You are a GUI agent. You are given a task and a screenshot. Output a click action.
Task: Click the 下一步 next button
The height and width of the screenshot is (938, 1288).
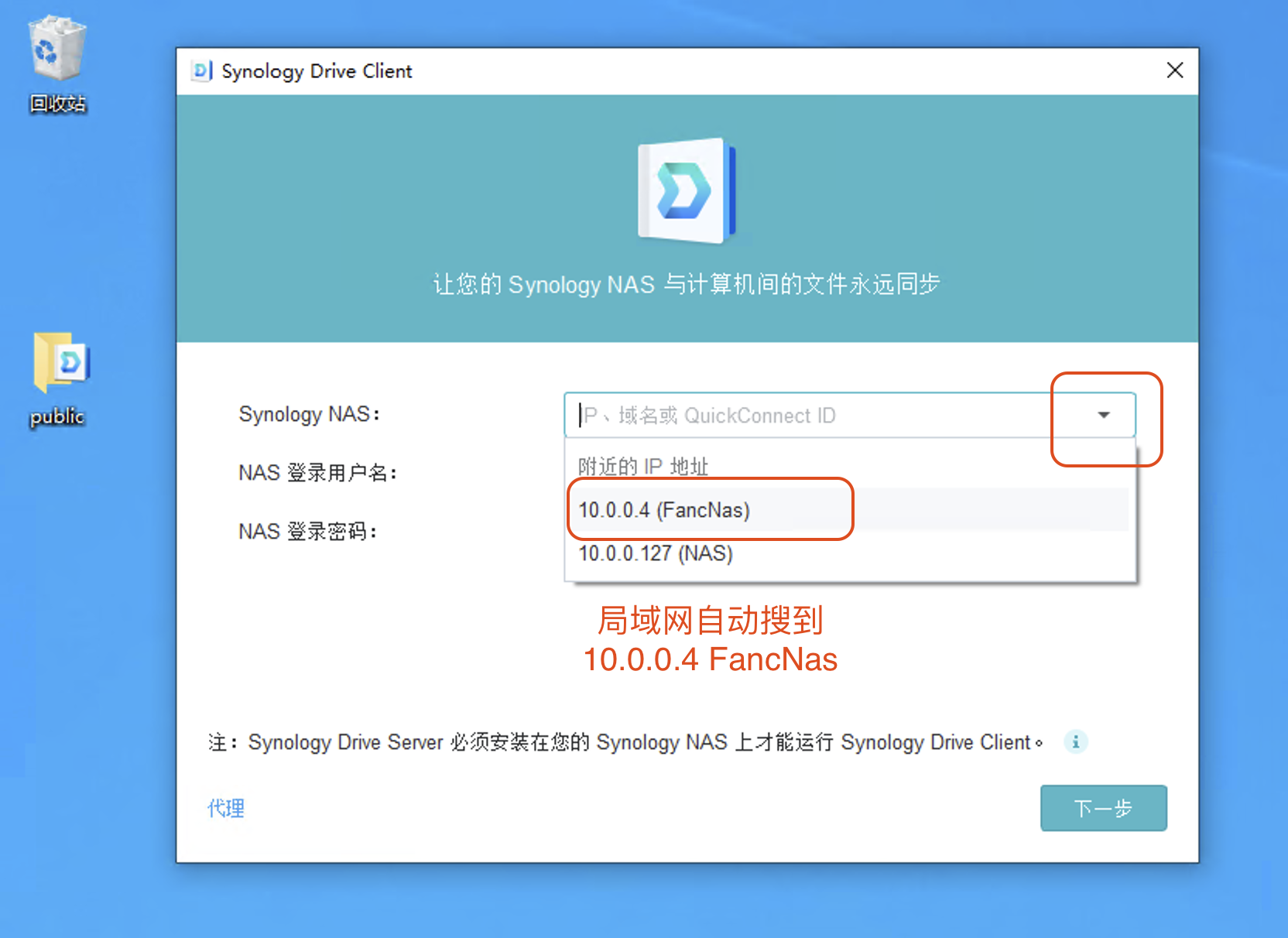pyautogui.click(x=1103, y=808)
